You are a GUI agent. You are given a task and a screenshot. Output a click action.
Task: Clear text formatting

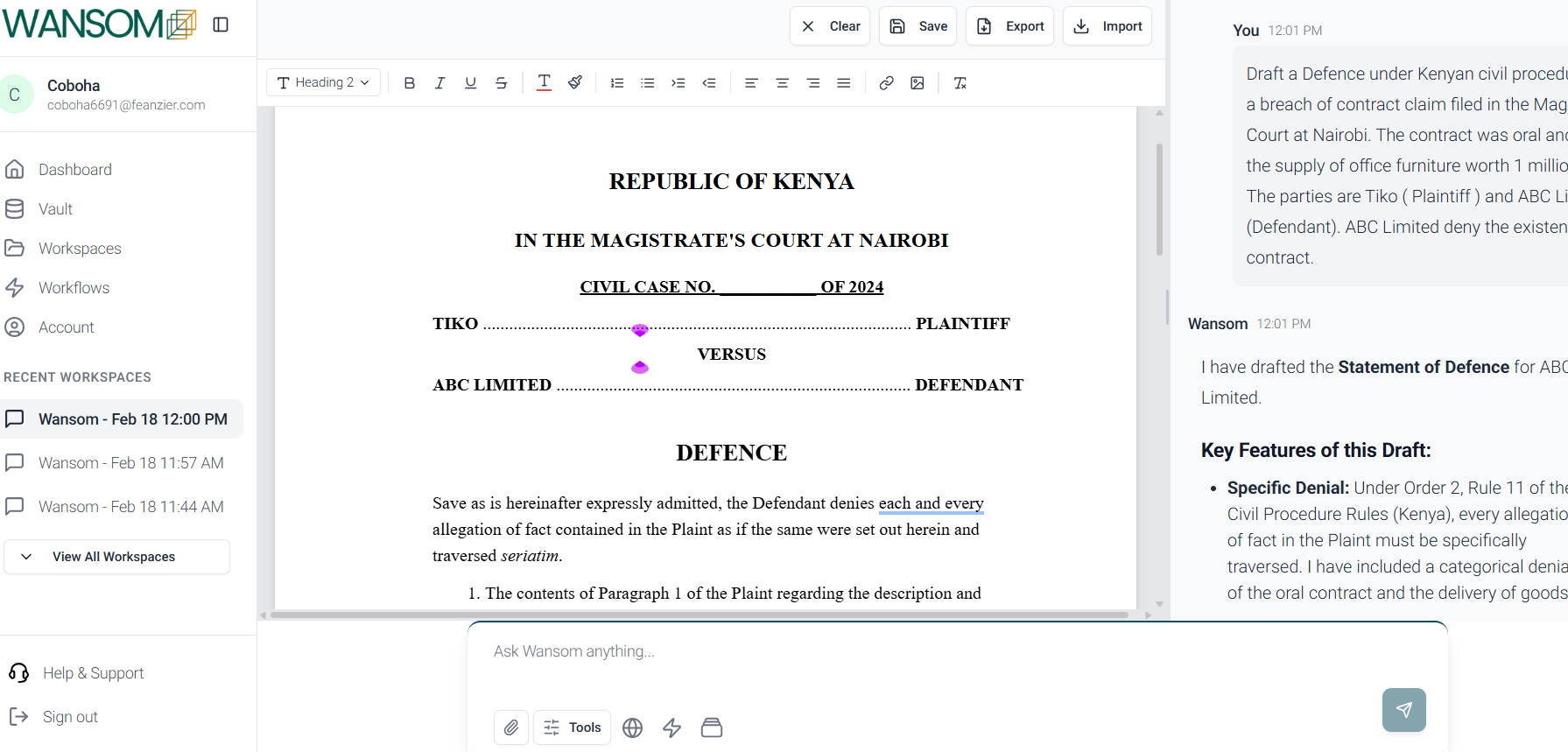(x=960, y=83)
